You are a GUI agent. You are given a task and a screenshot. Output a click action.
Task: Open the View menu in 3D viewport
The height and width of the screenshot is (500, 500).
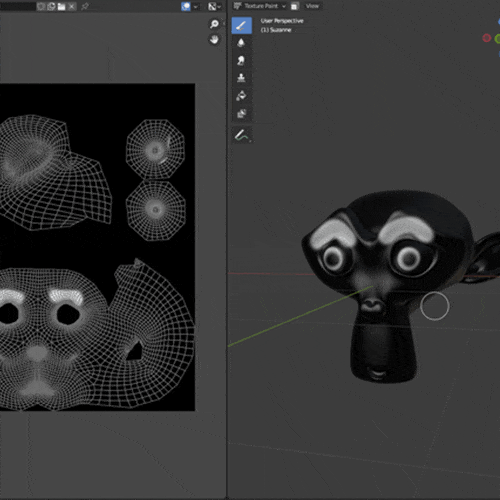pyautogui.click(x=312, y=6)
